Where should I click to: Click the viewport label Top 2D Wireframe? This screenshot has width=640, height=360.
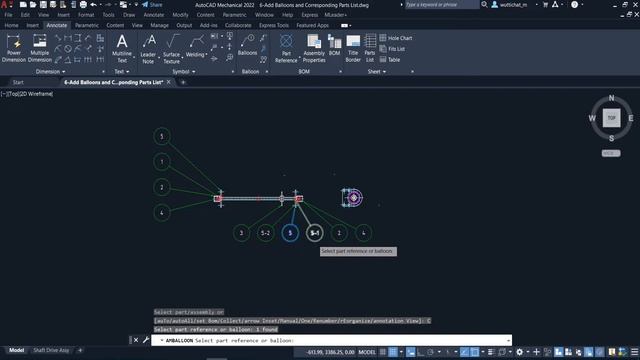27,94
